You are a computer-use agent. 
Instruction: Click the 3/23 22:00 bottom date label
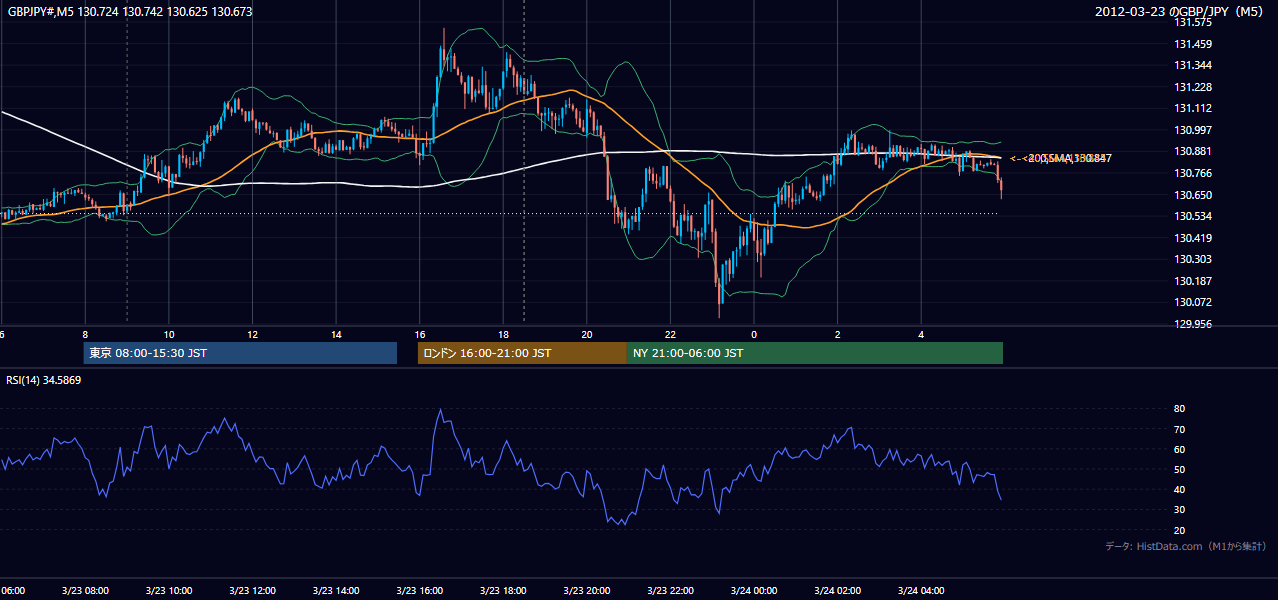point(670,590)
